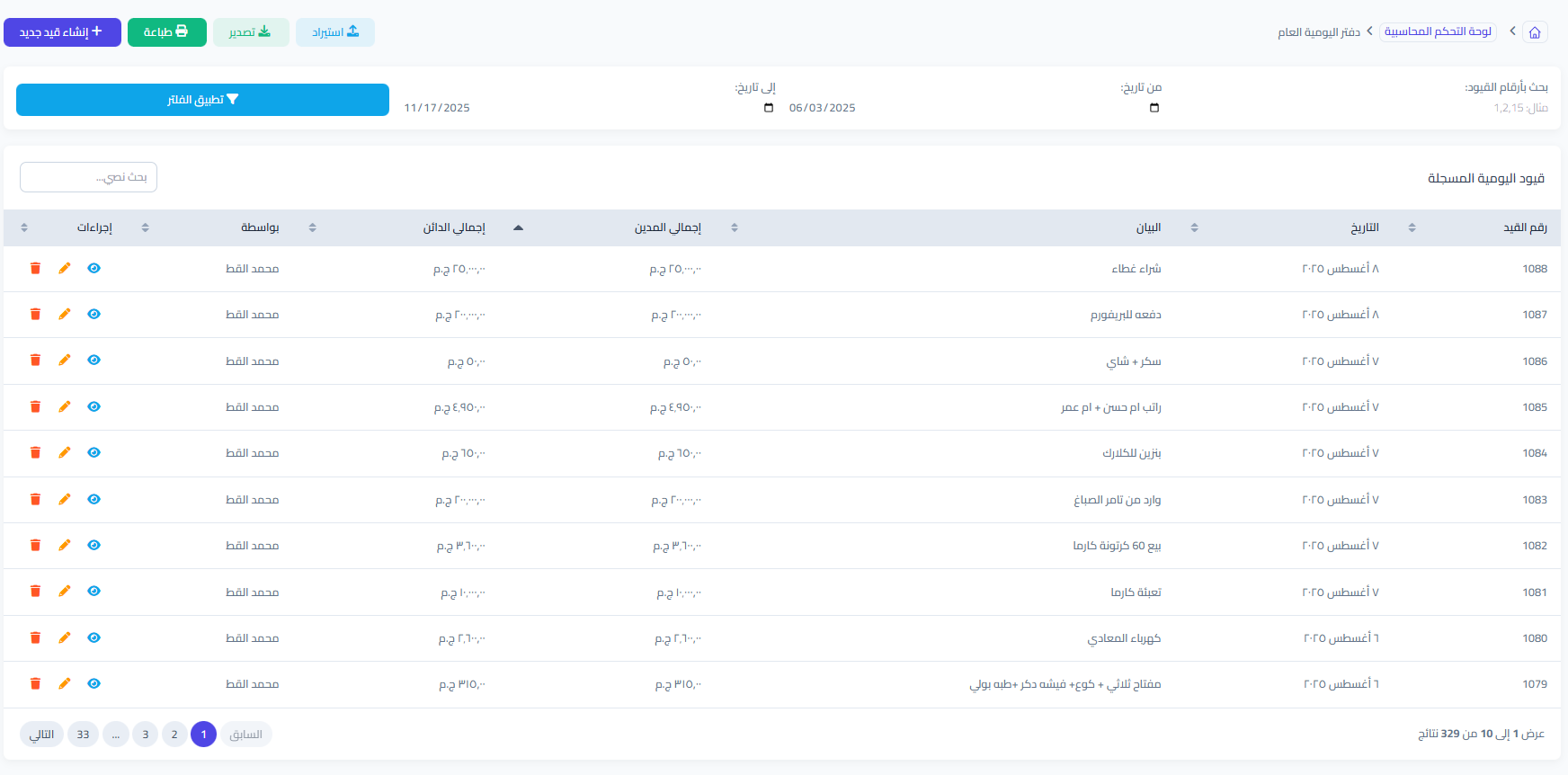This screenshot has height=775, width=1568.
Task: Click the home icon in breadcrumb
Action: coord(1535,32)
